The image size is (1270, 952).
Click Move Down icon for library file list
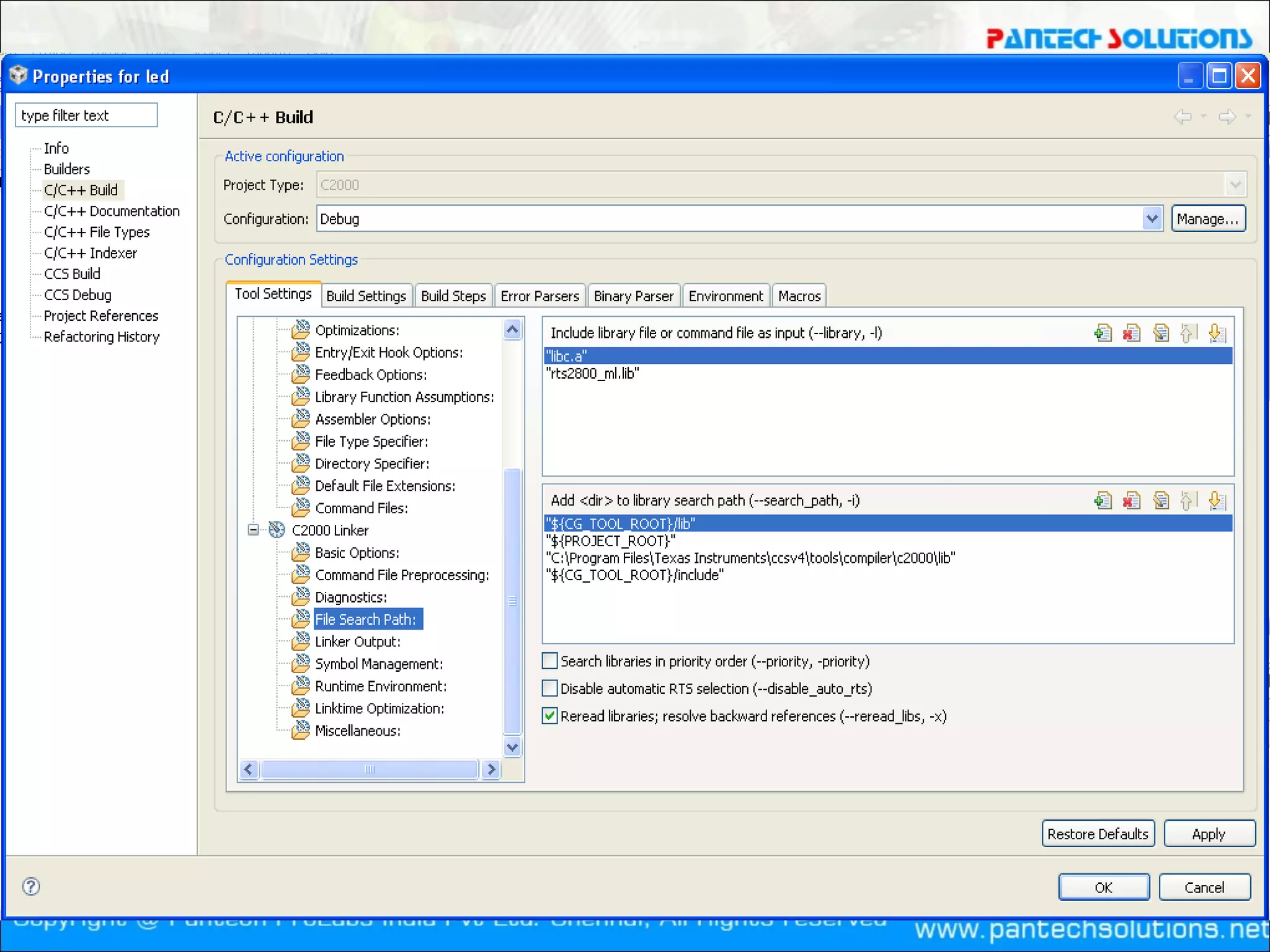1217,333
